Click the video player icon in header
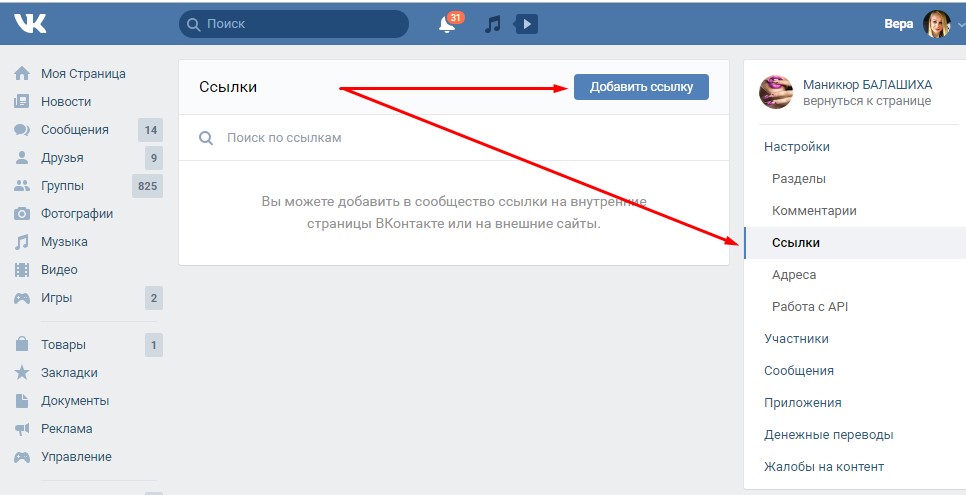 [x=526, y=24]
